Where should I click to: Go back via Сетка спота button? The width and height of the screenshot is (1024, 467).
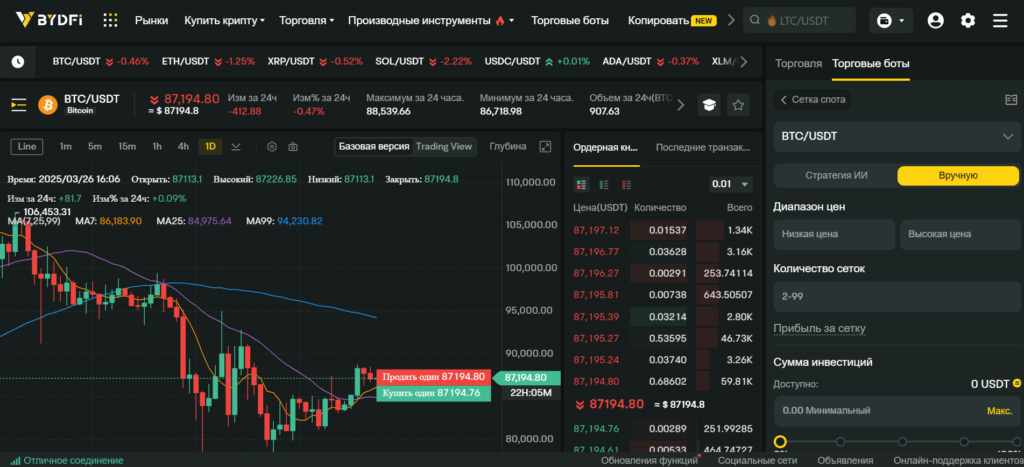[x=812, y=100]
